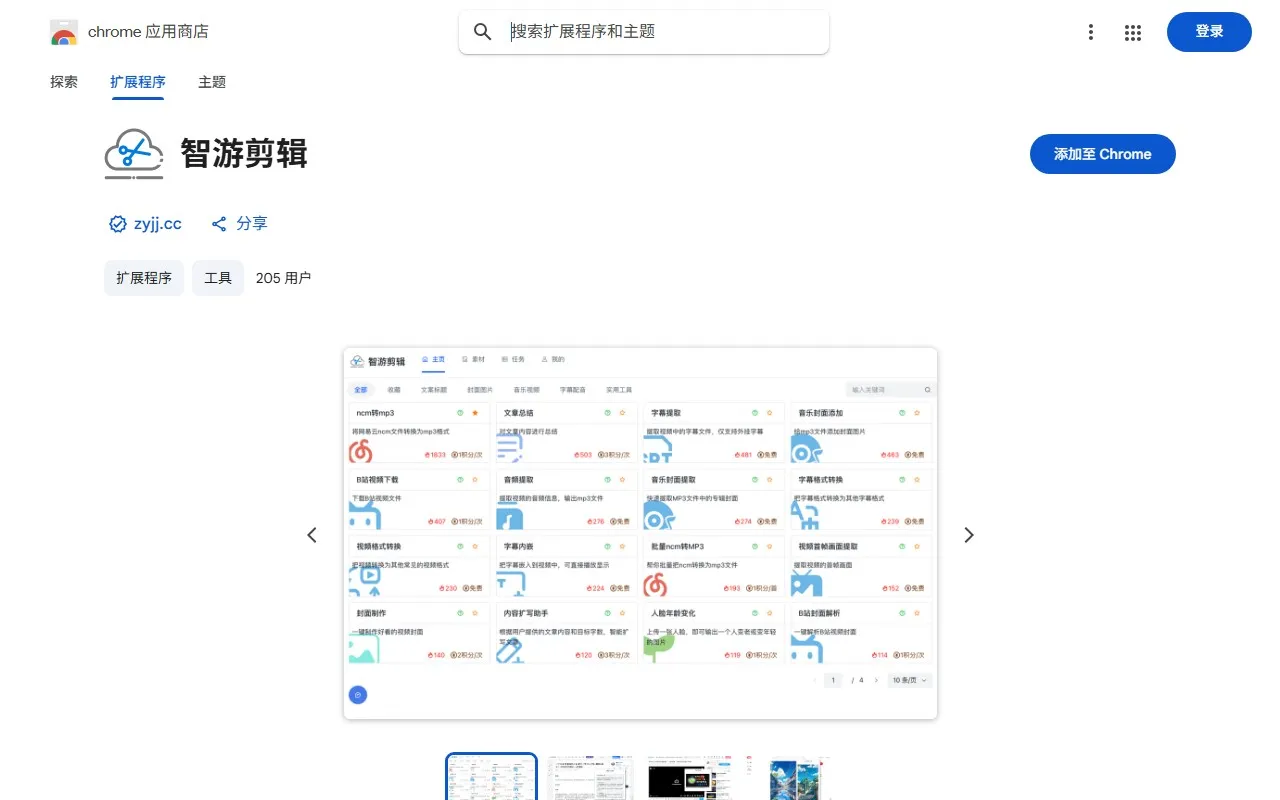Open the zyjj.cc website link

(157, 224)
